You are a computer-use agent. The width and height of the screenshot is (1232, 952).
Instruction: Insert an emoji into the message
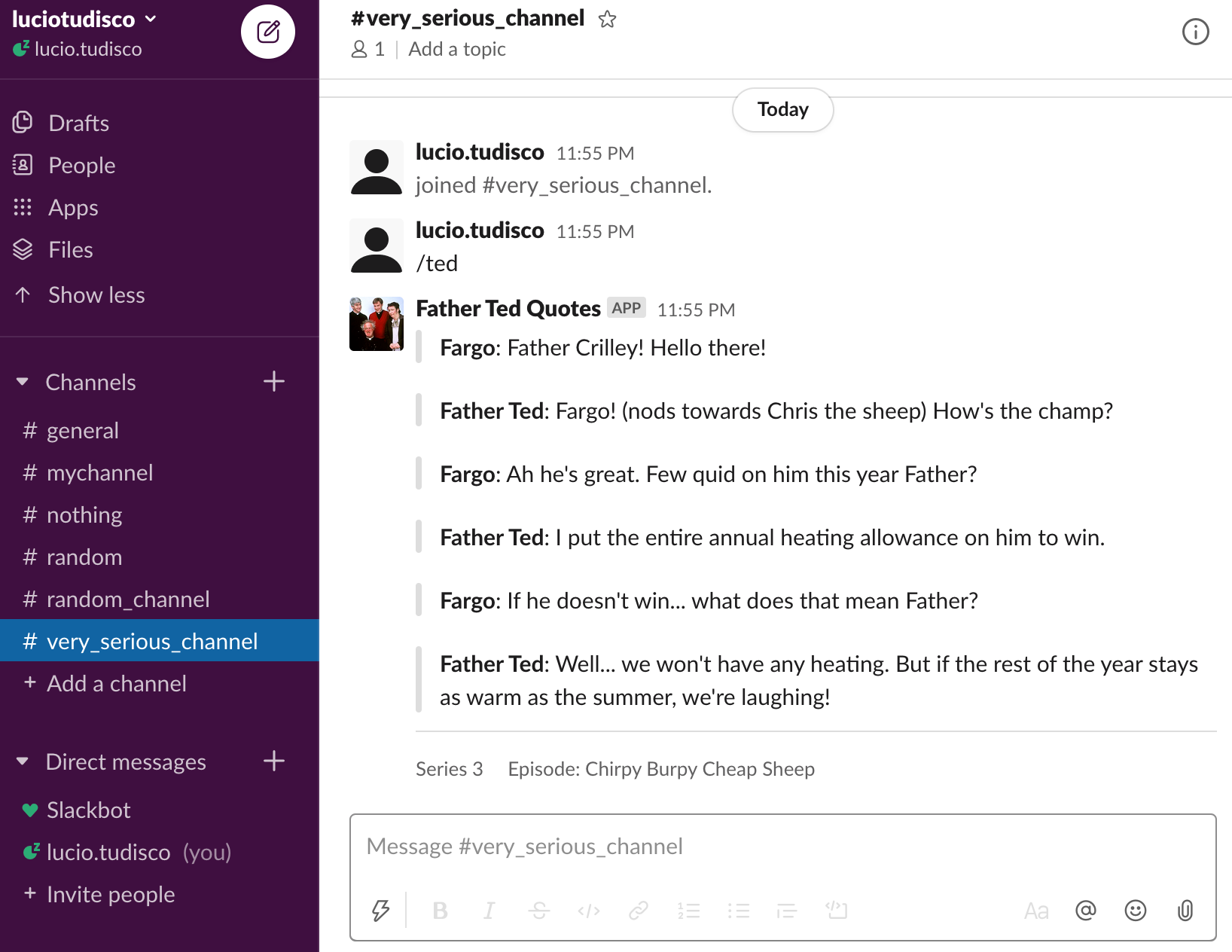(1136, 911)
